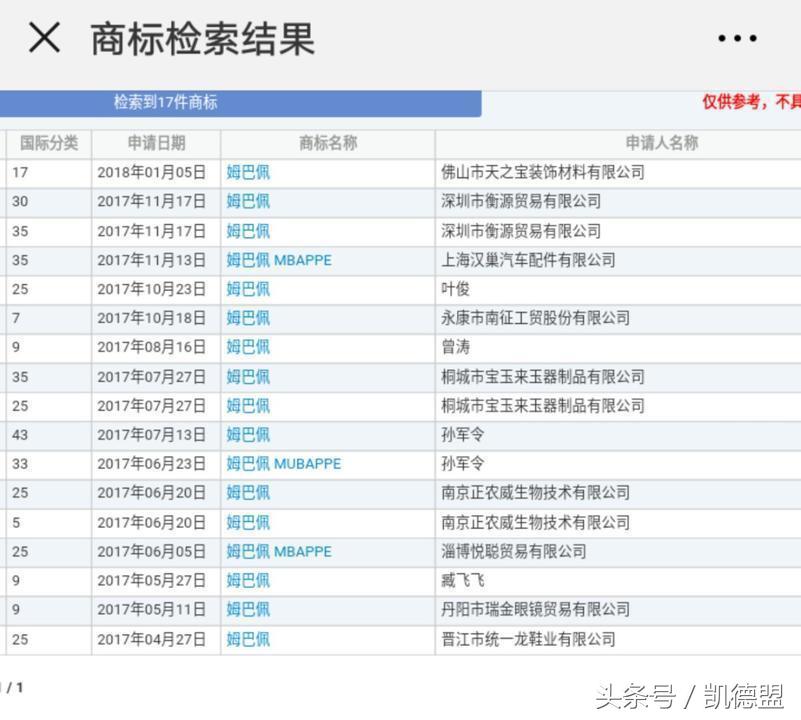This screenshot has width=801, height=720.
Task: Click the 国际分类 column header
Action: 46,143
